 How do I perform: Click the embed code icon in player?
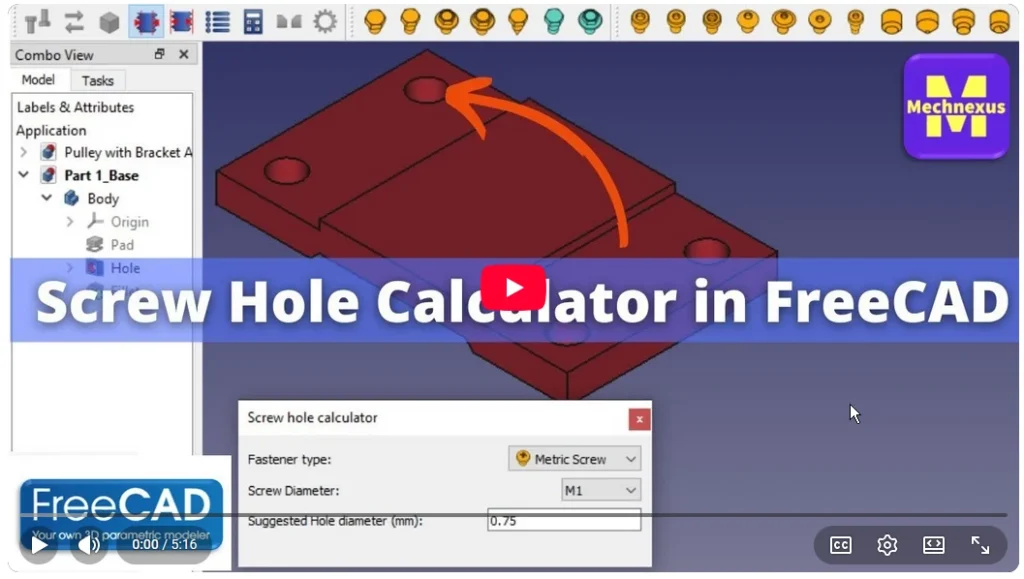[x=933, y=544]
